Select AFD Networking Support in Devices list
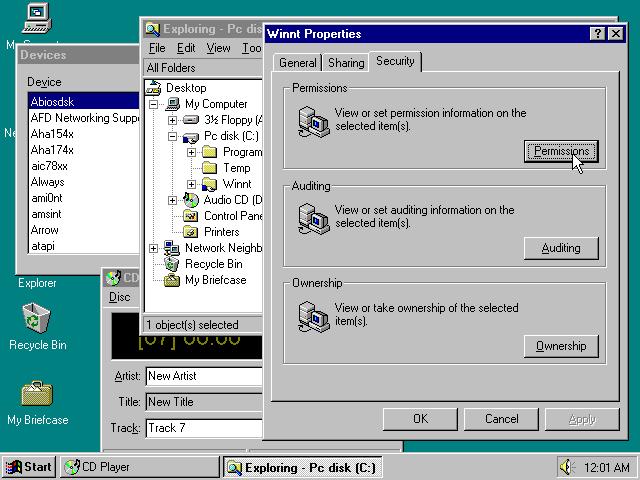 click(x=84, y=118)
